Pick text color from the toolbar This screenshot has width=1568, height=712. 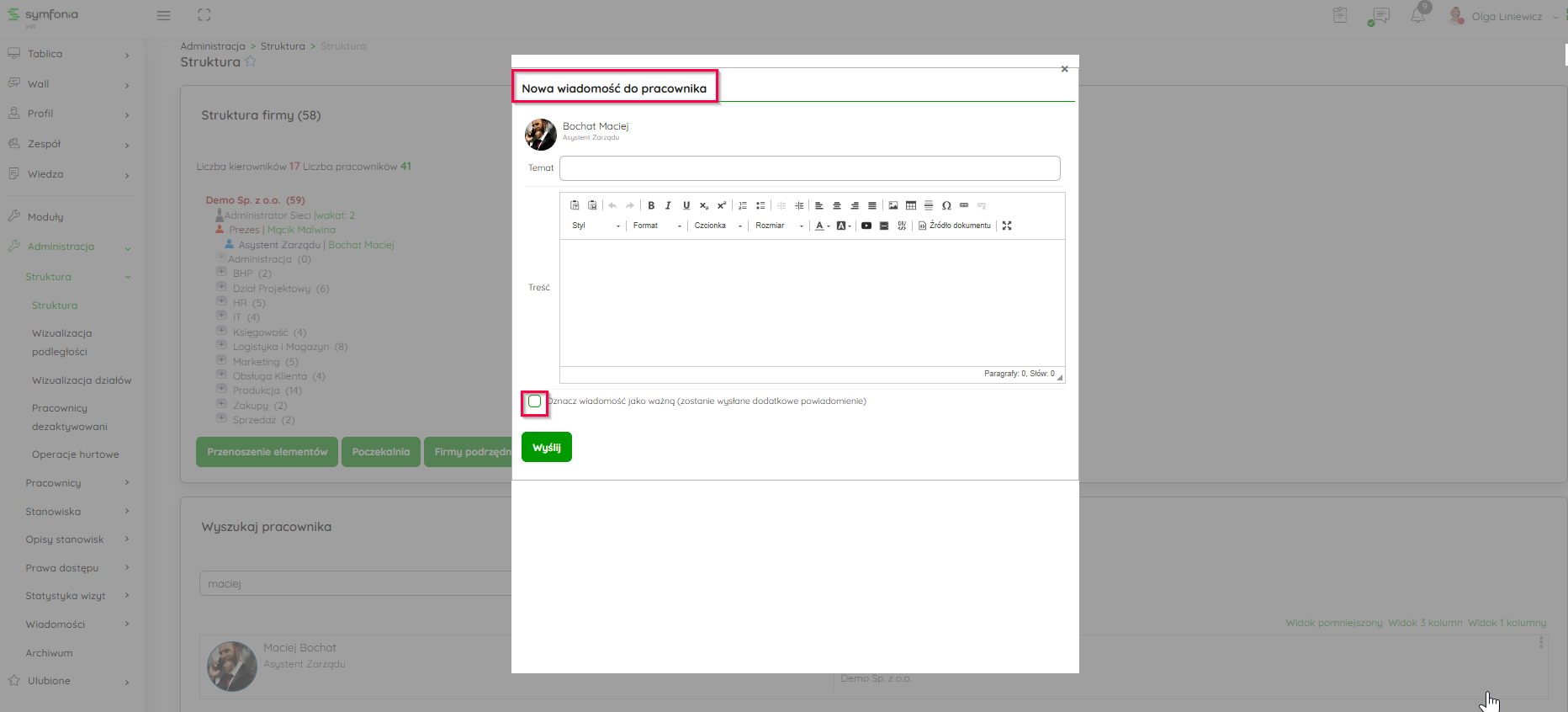tap(820, 226)
